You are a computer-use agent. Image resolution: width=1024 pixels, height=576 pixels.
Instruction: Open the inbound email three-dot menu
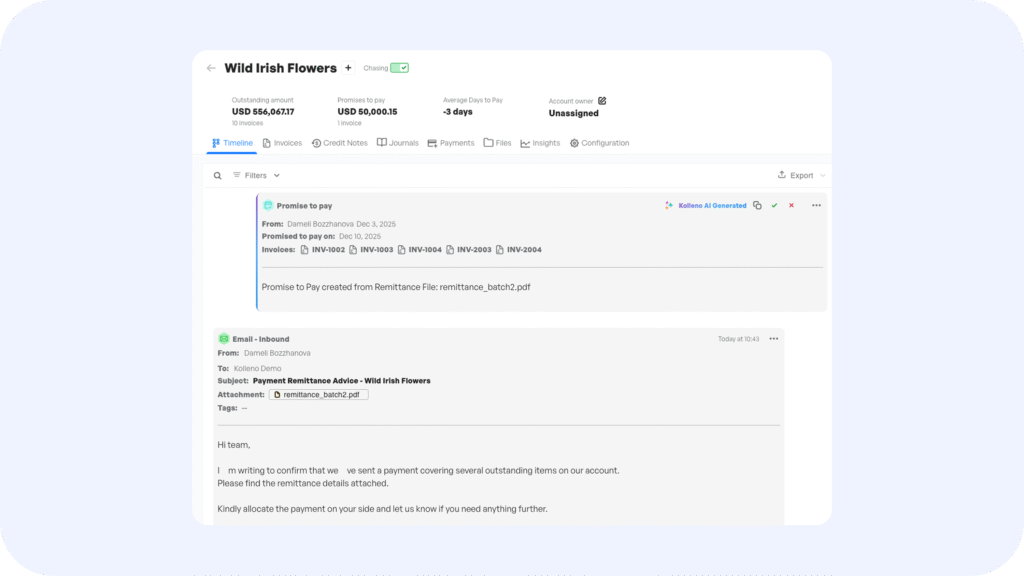[773, 339]
